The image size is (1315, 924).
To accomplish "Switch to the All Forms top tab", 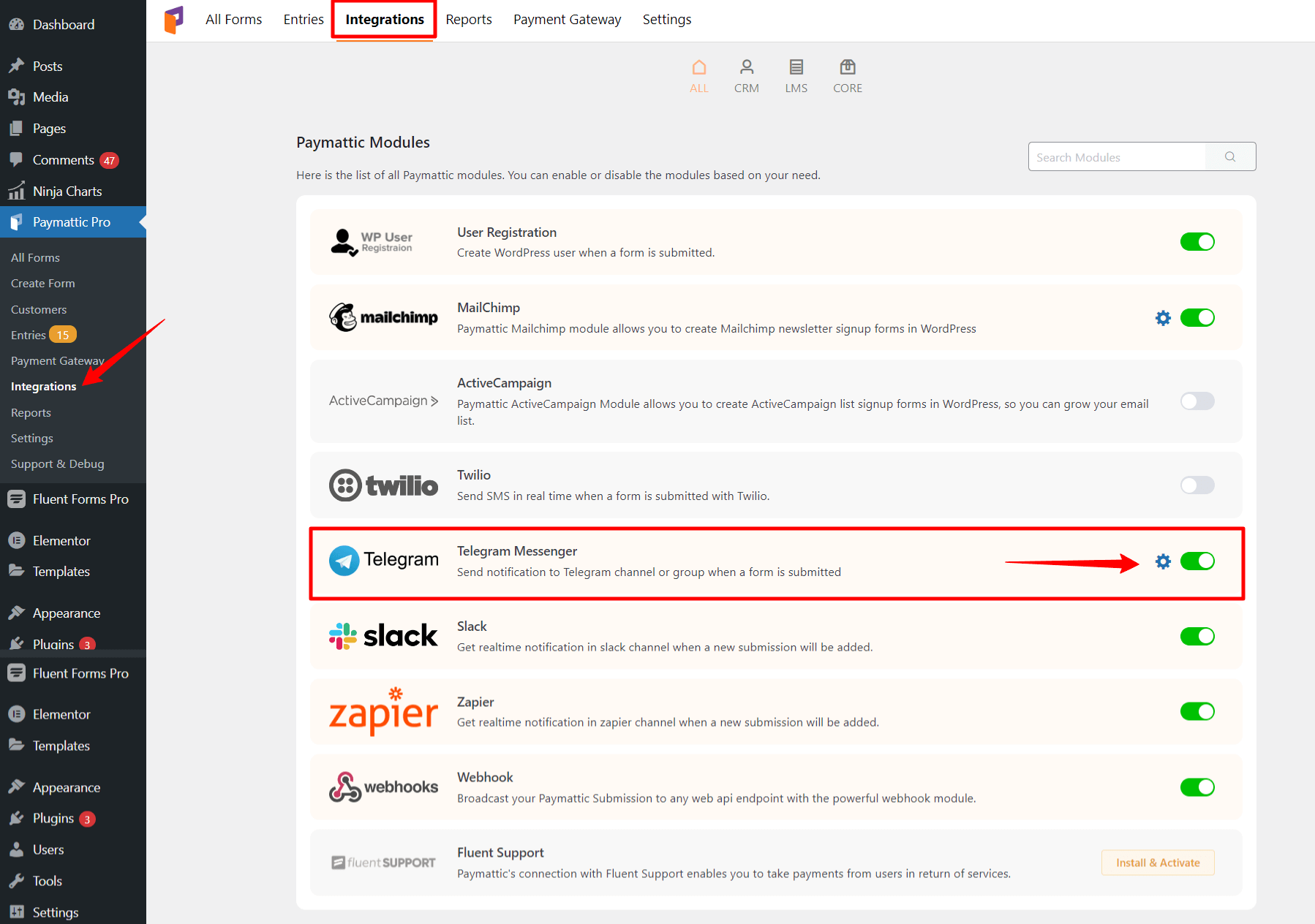I will coord(233,20).
